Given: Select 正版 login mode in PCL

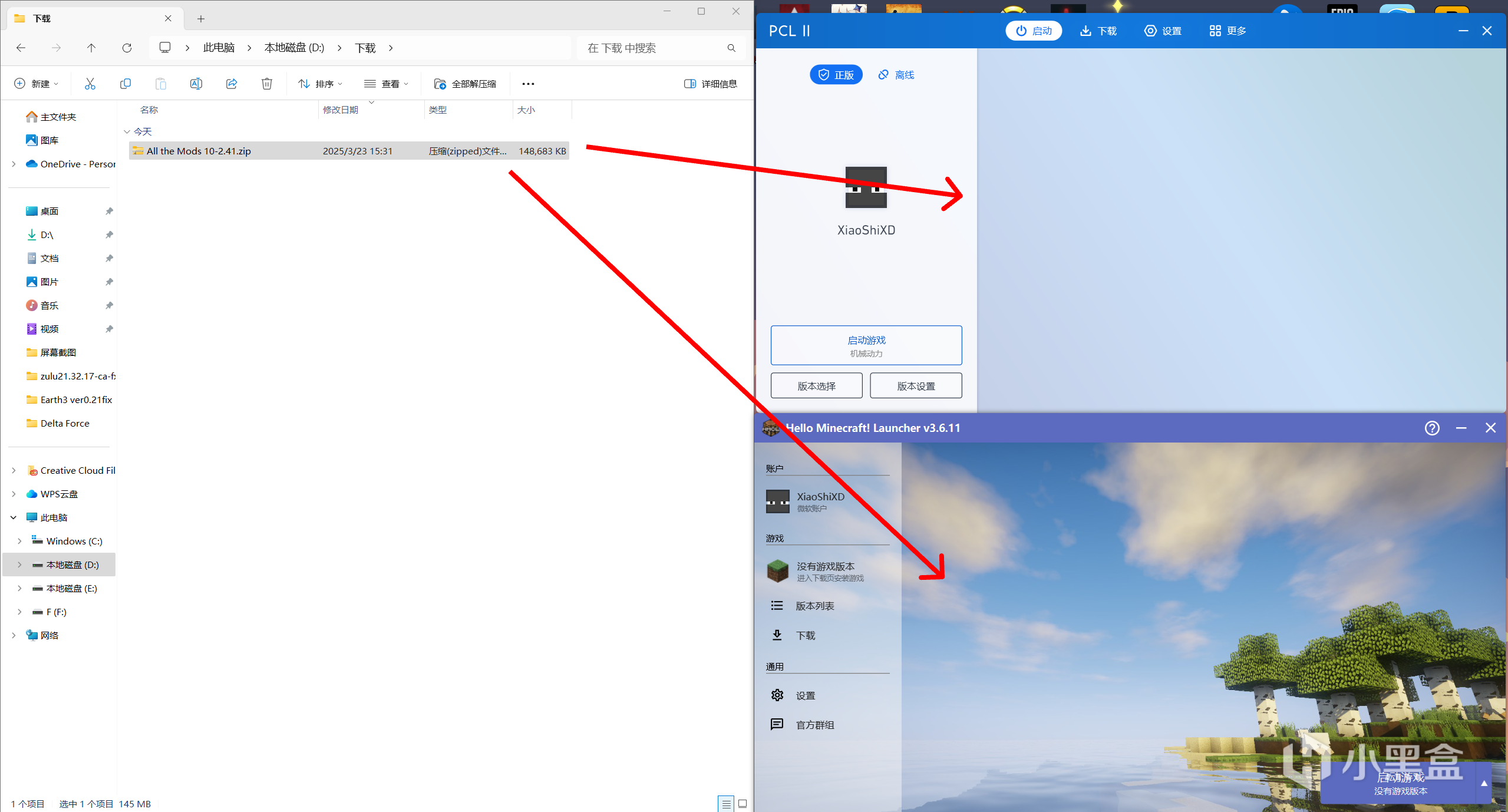Looking at the screenshot, I should click(x=836, y=75).
